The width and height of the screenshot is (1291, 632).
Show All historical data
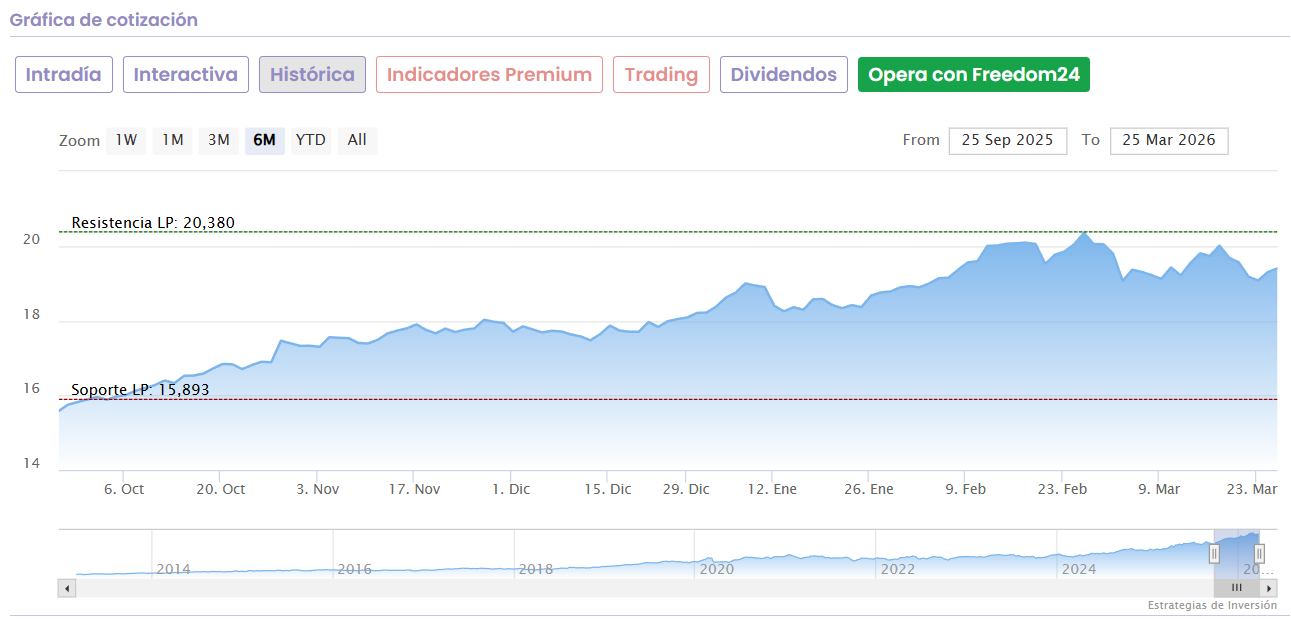click(x=357, y=140)
